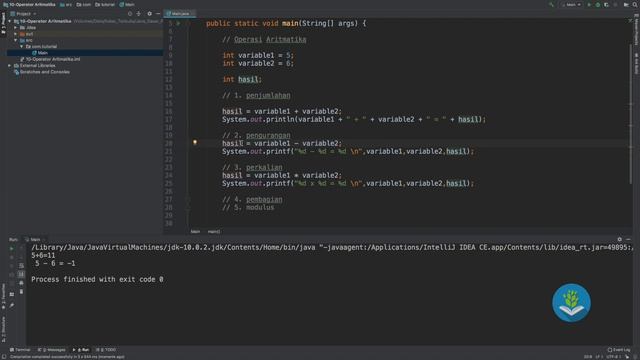Expand the .idea folder in project tree

click(16, 27)
